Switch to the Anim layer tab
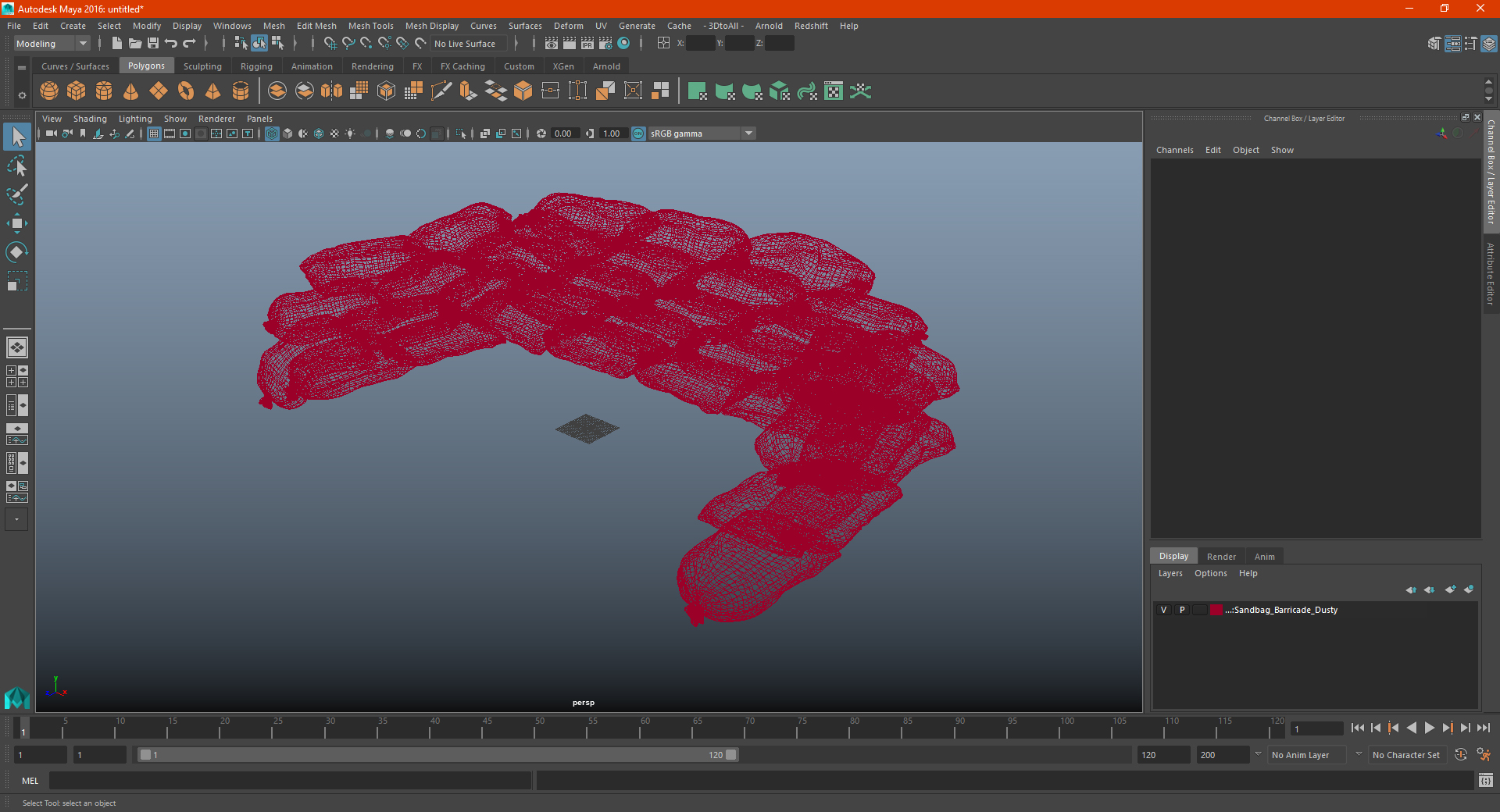Image resolution: width=1500 pixels, height=812 pixels. click(1264, 557)
